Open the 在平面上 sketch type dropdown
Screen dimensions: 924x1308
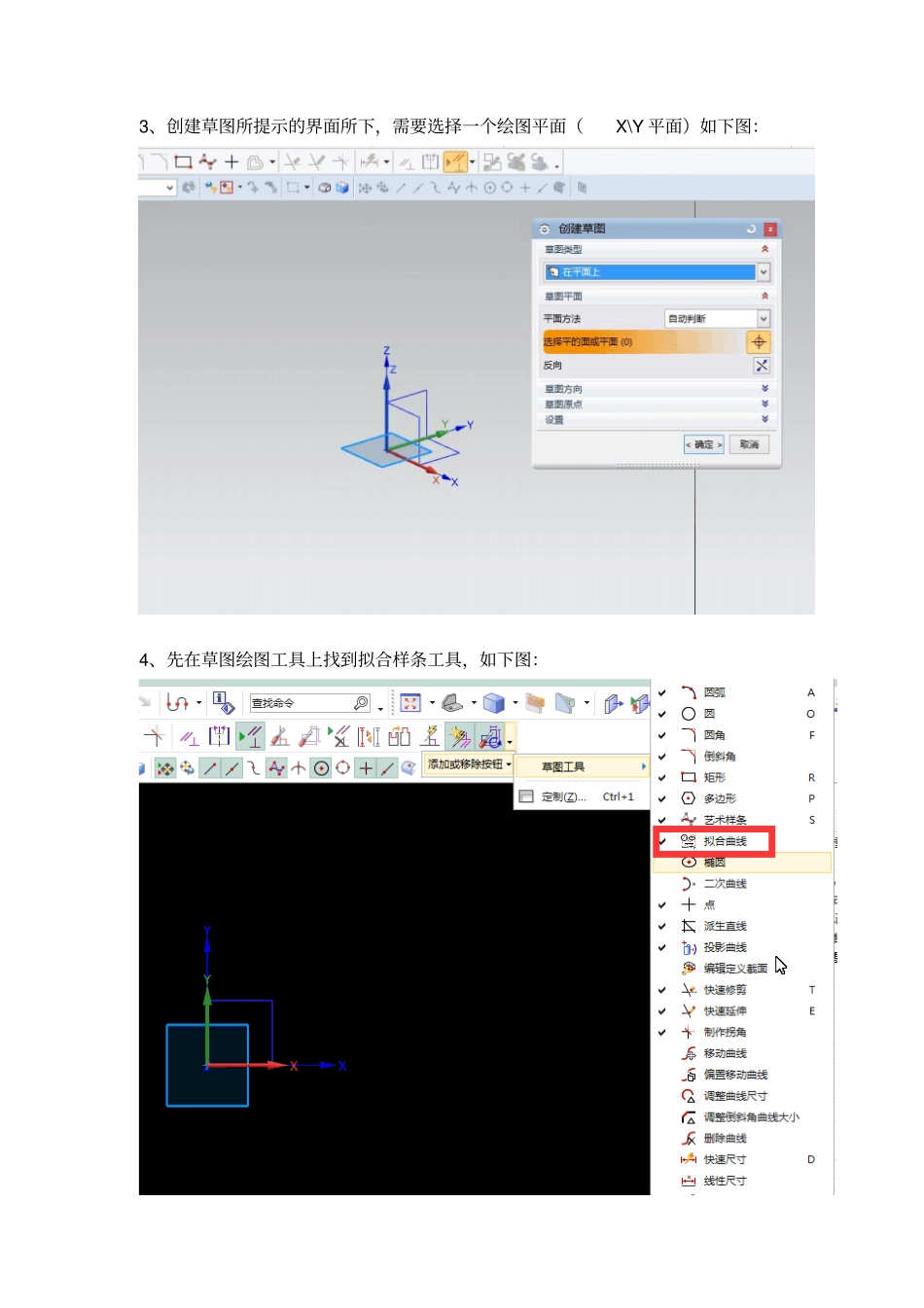(764, 272)
